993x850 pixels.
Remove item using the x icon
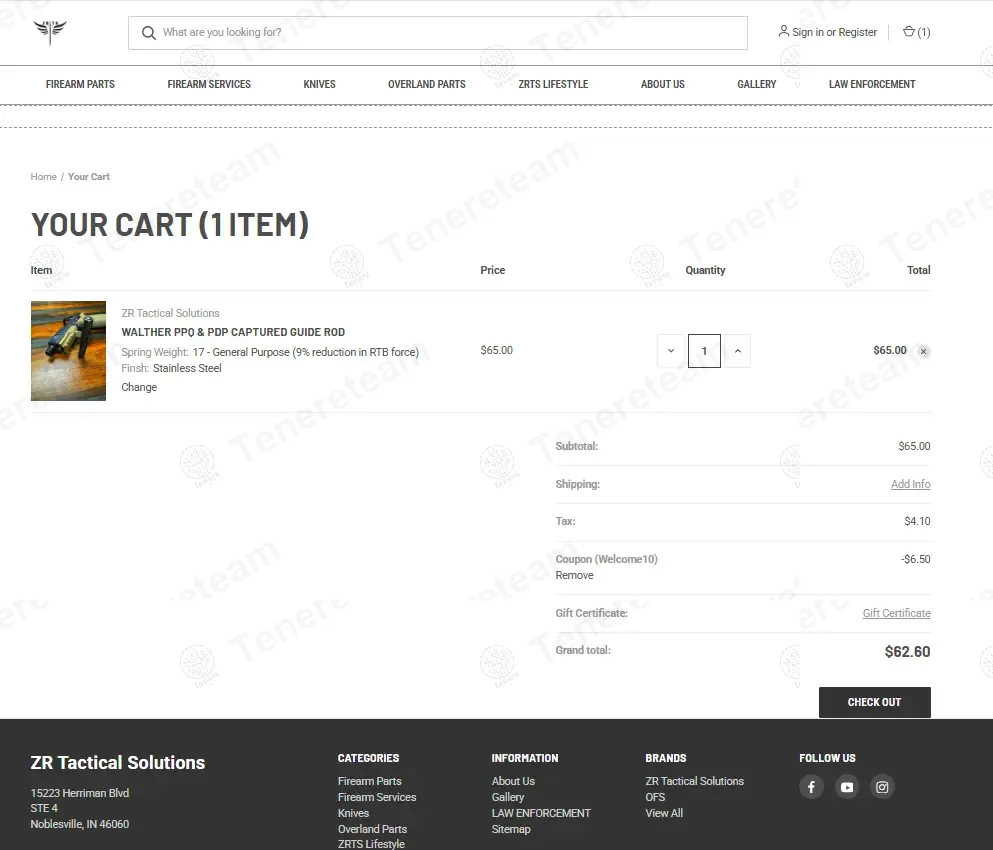click(x=923, y=352)
